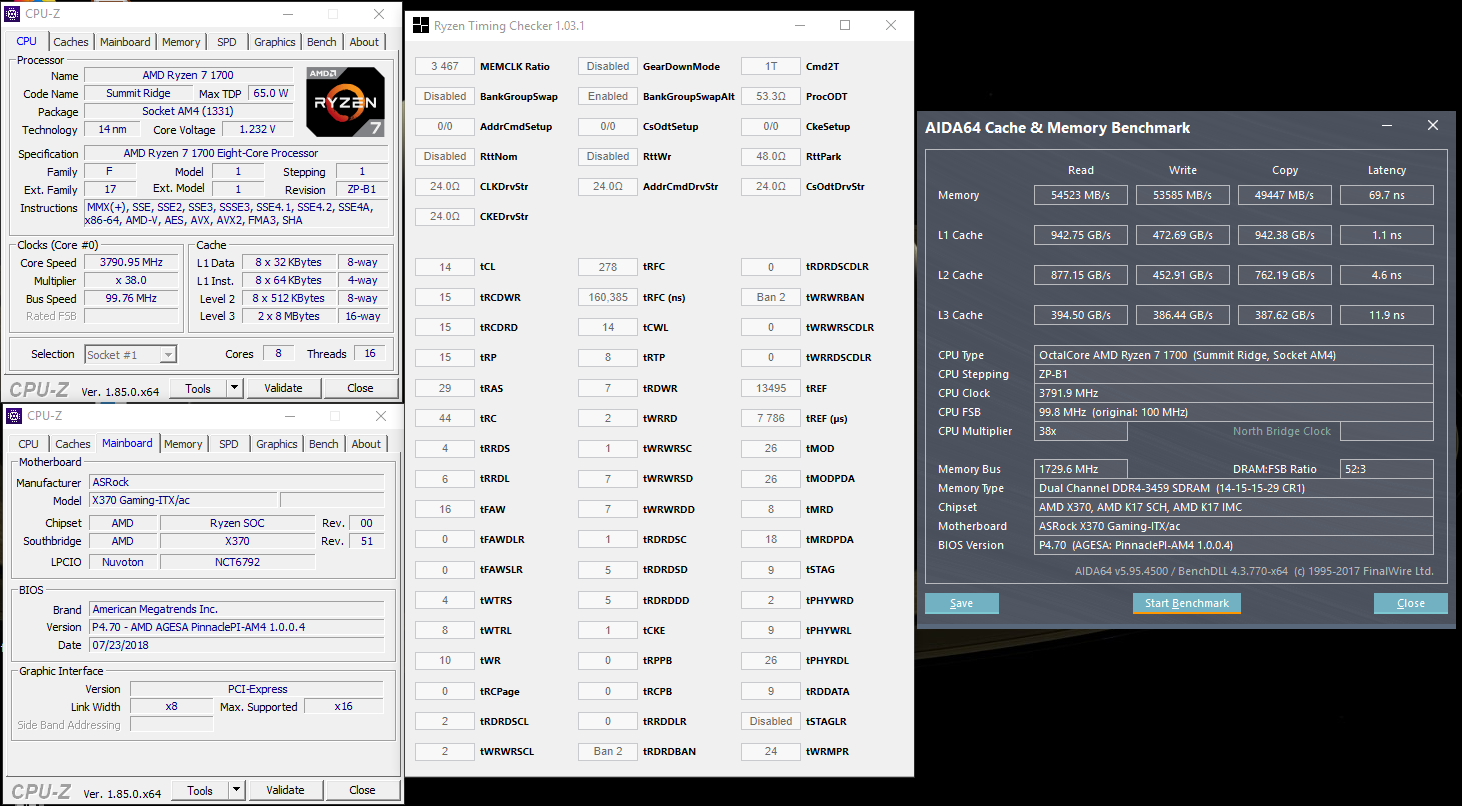Click Tools button in top CPU-Z window
The height and width of the screenshot is (806, 1462).
coord(198,388)
